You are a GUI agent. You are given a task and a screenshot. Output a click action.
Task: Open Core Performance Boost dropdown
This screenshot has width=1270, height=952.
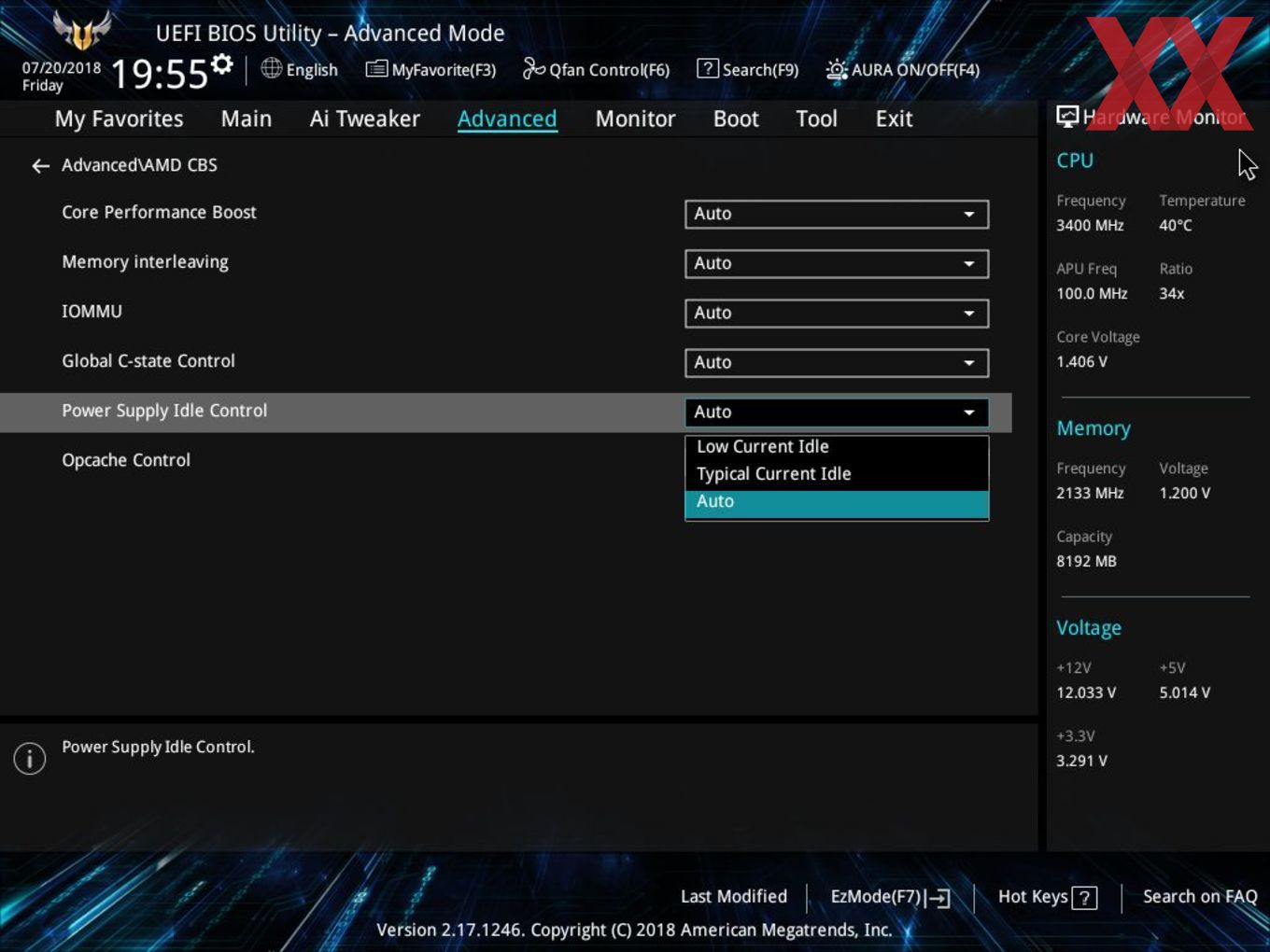pyautogui.click(x=837, y=214)
